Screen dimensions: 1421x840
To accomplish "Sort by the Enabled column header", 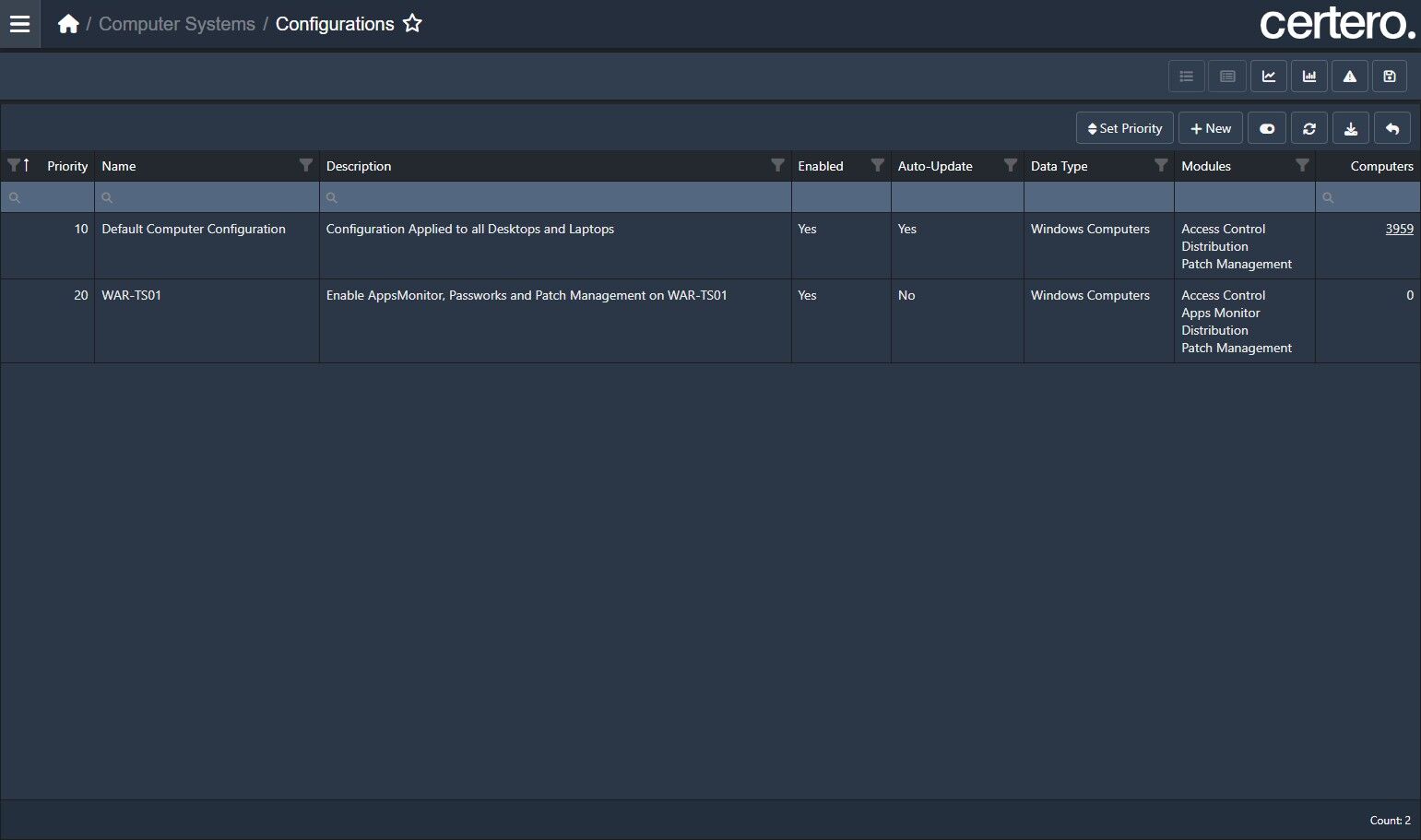I will (x=821, y=166).
